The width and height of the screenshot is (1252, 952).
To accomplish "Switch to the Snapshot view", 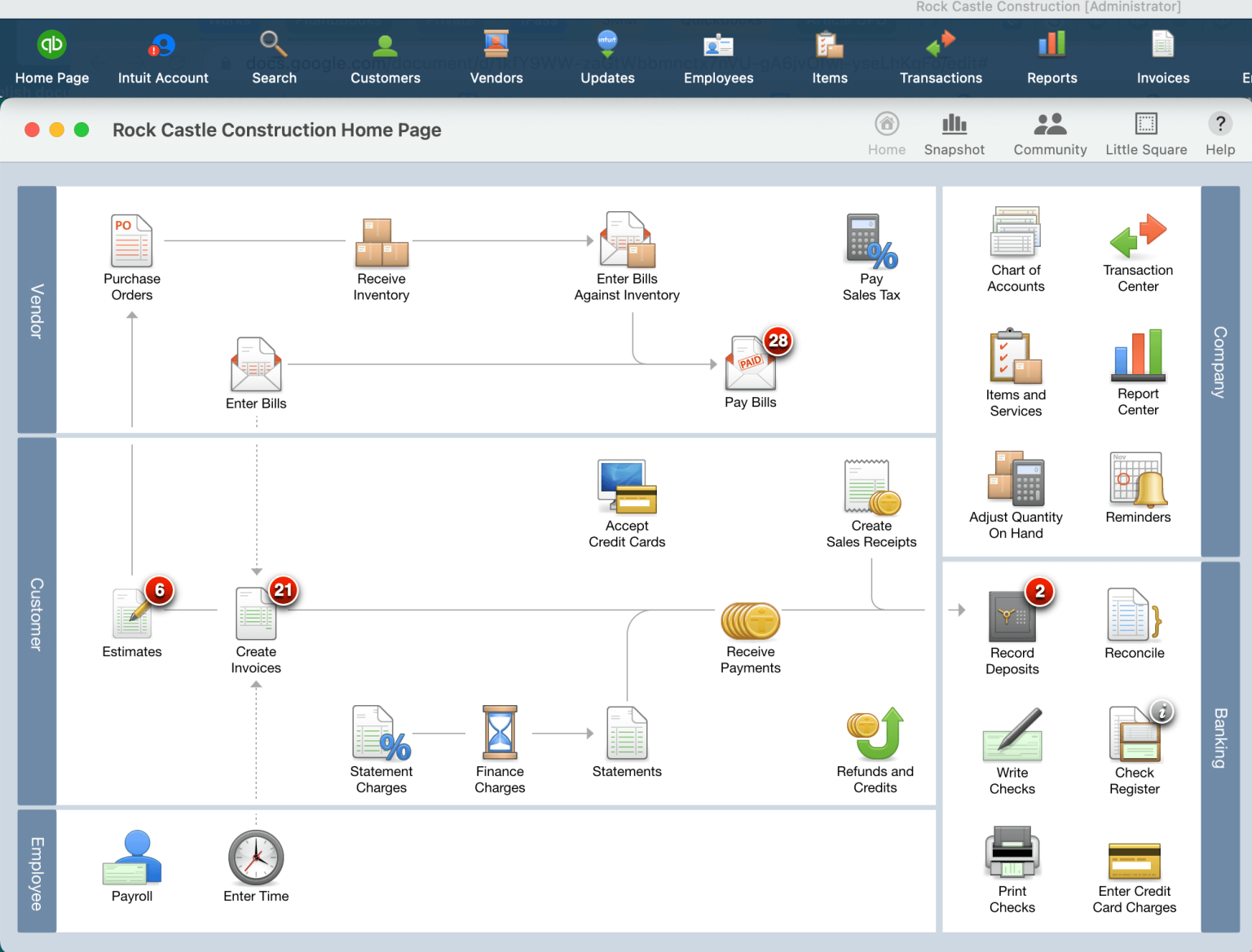I will [954, 132].
